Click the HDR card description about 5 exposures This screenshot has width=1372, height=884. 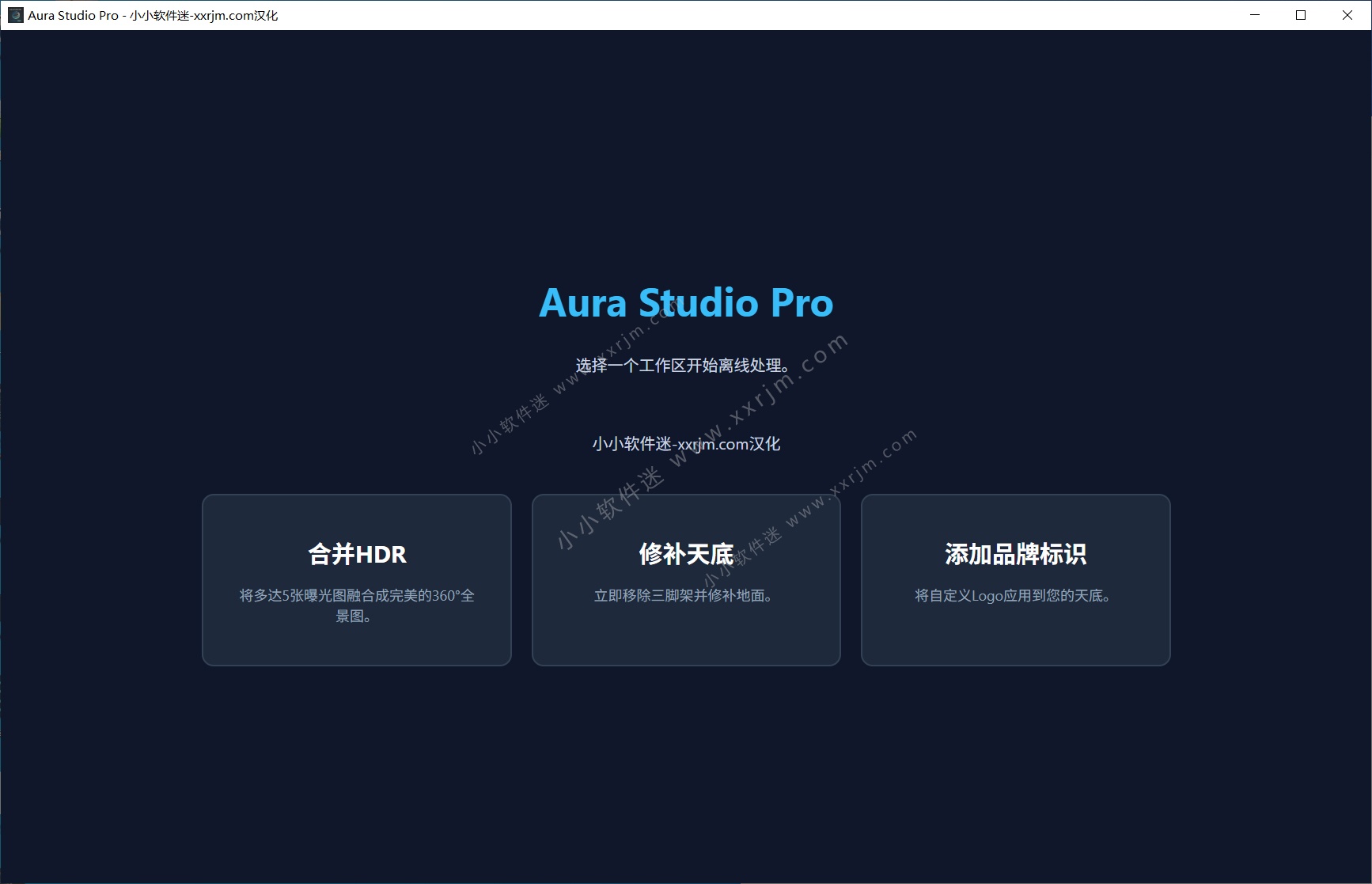tap(356, 606)
